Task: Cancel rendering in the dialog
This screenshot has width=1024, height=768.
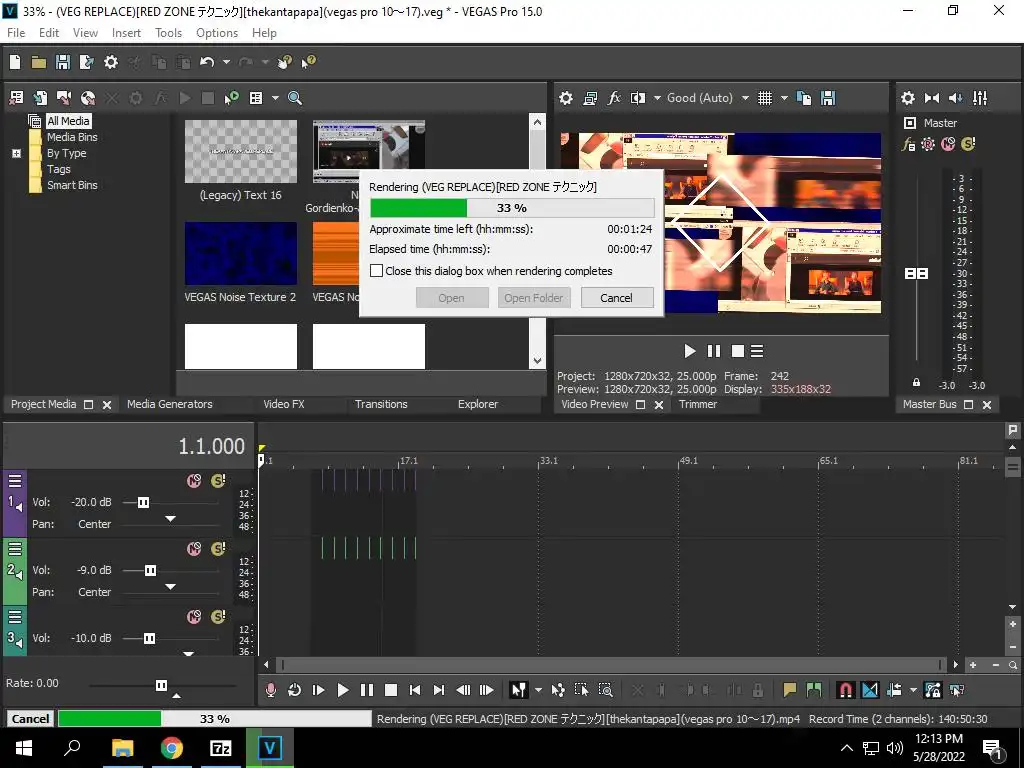Action: [x=616, y=298]
